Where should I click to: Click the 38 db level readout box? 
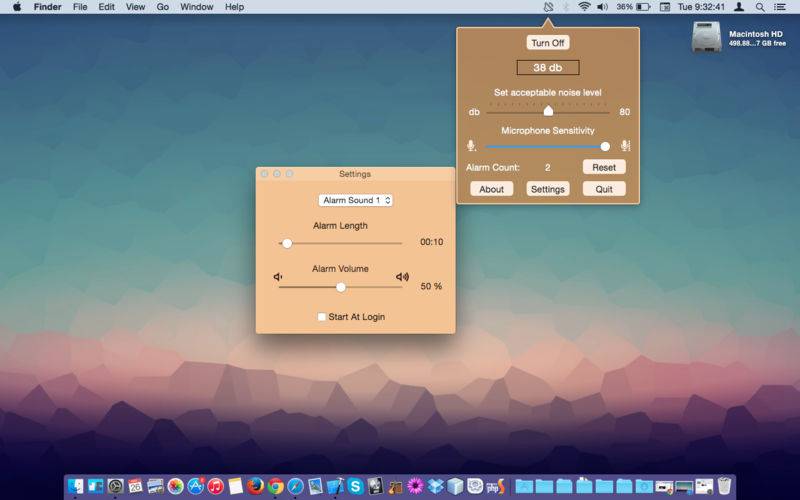548,67
